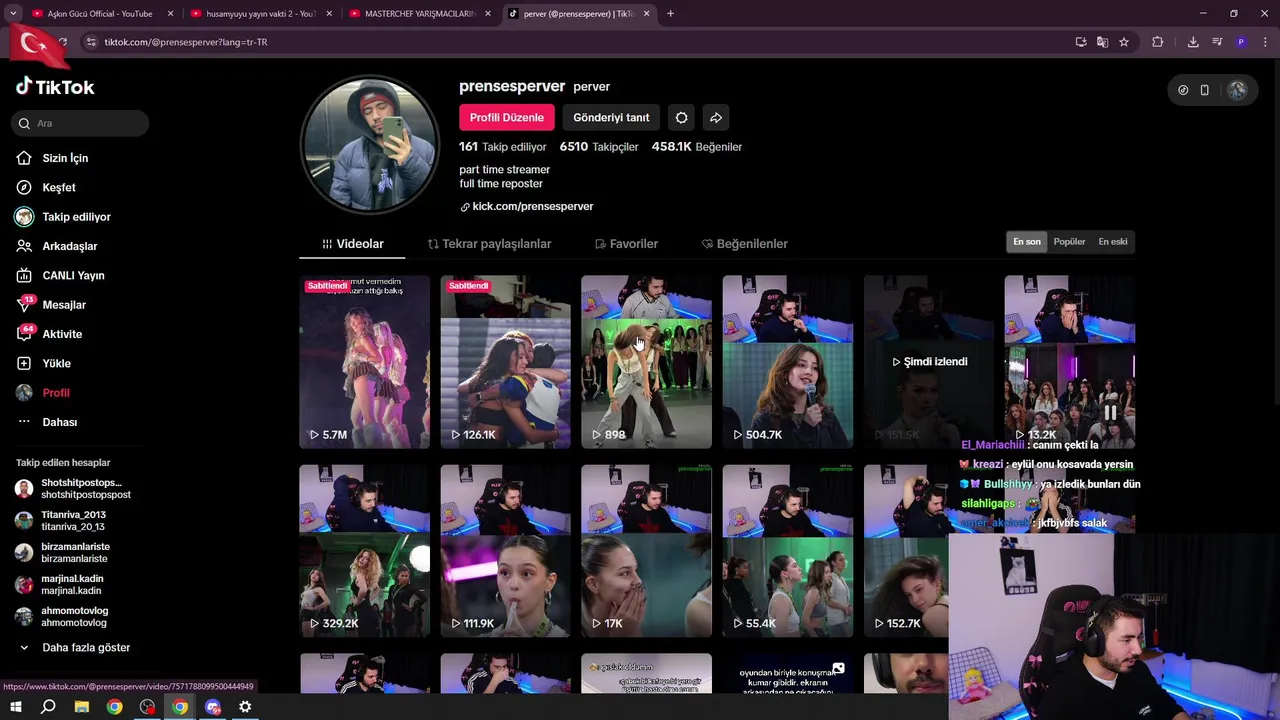Open OBS Studio from the taskbar
The height and width of the screenshot is (720, 1280).
tap(148, 707)
